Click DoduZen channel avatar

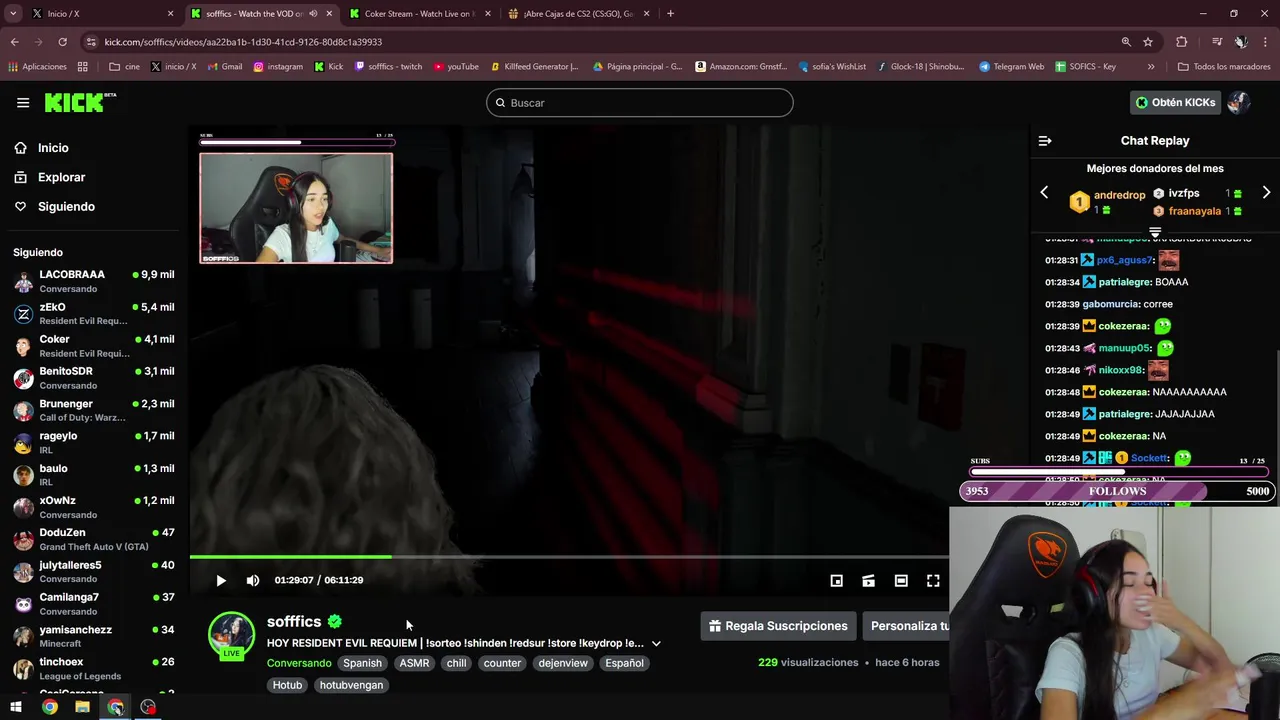click(23, 540)
